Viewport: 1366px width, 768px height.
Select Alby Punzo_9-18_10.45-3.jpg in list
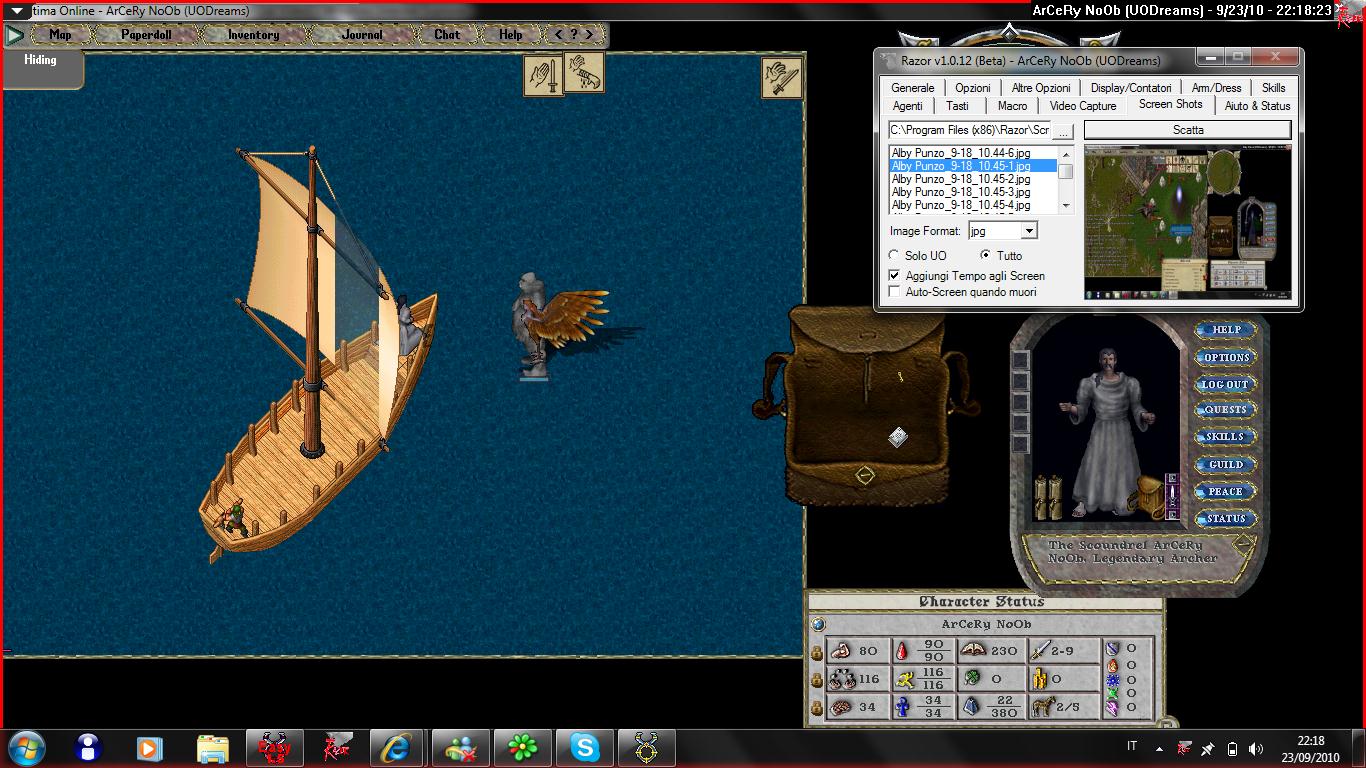(x=972, y=192)
